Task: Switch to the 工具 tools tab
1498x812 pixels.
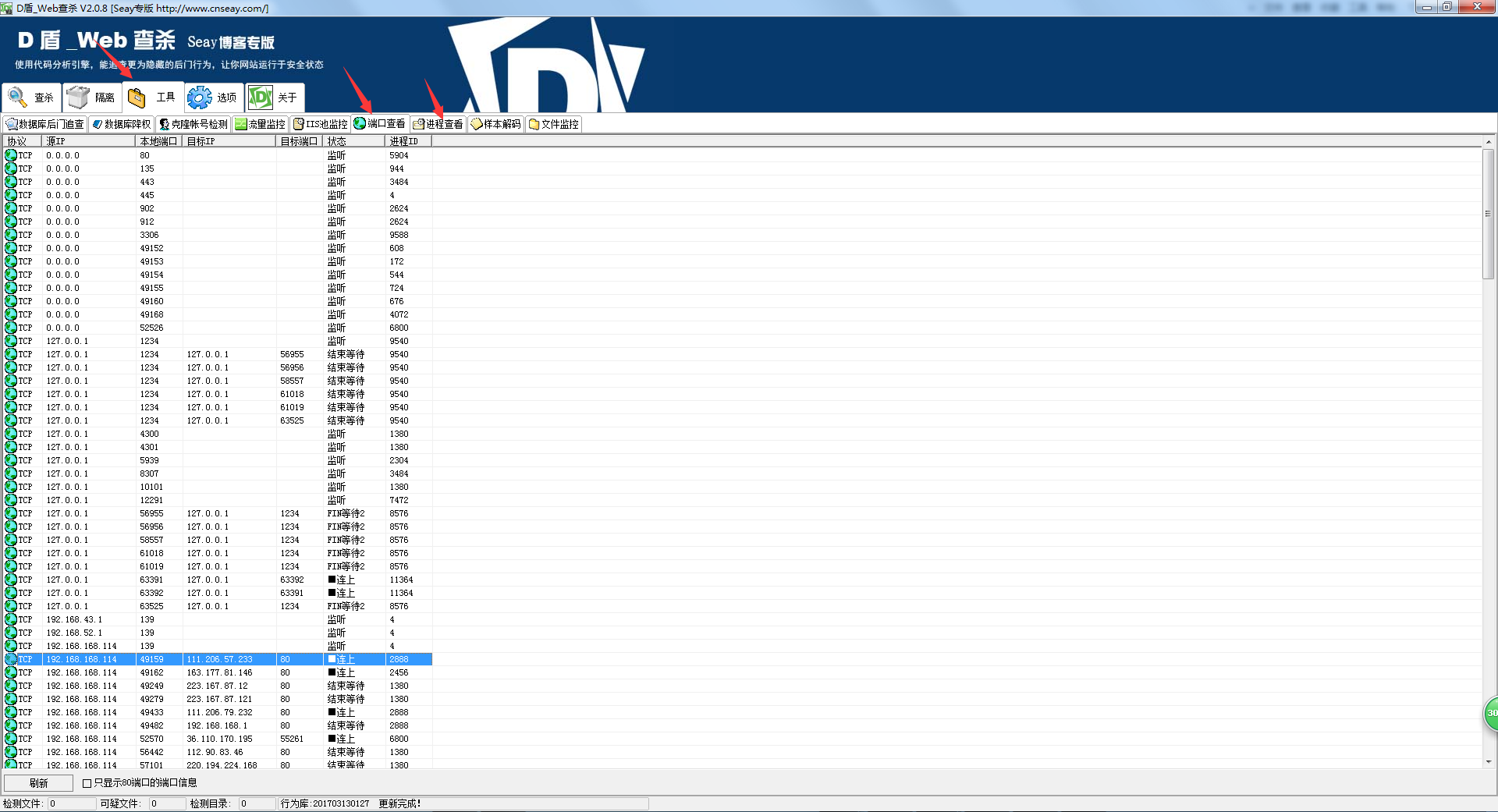Action: click(153, 97)
